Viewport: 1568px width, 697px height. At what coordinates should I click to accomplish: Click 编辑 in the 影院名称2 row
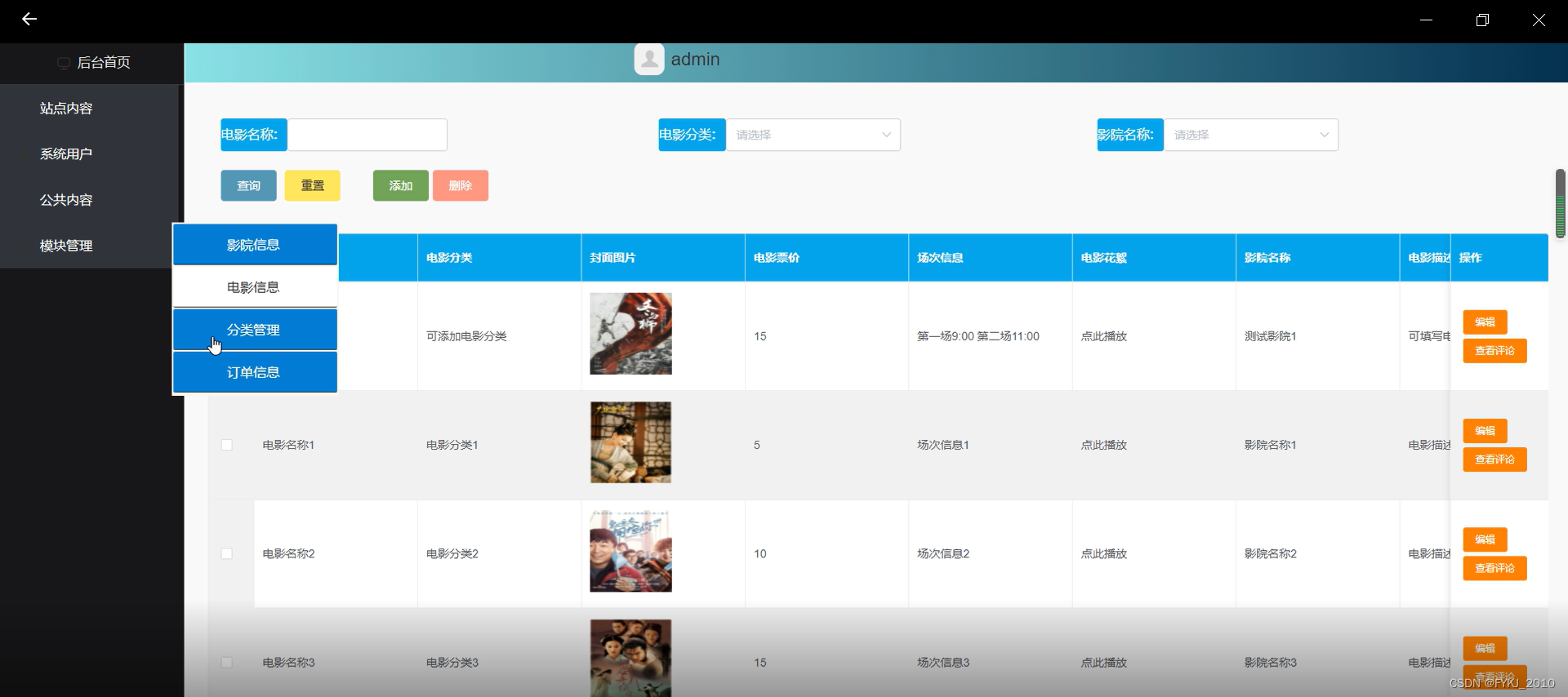click(x=1485, y=539)
